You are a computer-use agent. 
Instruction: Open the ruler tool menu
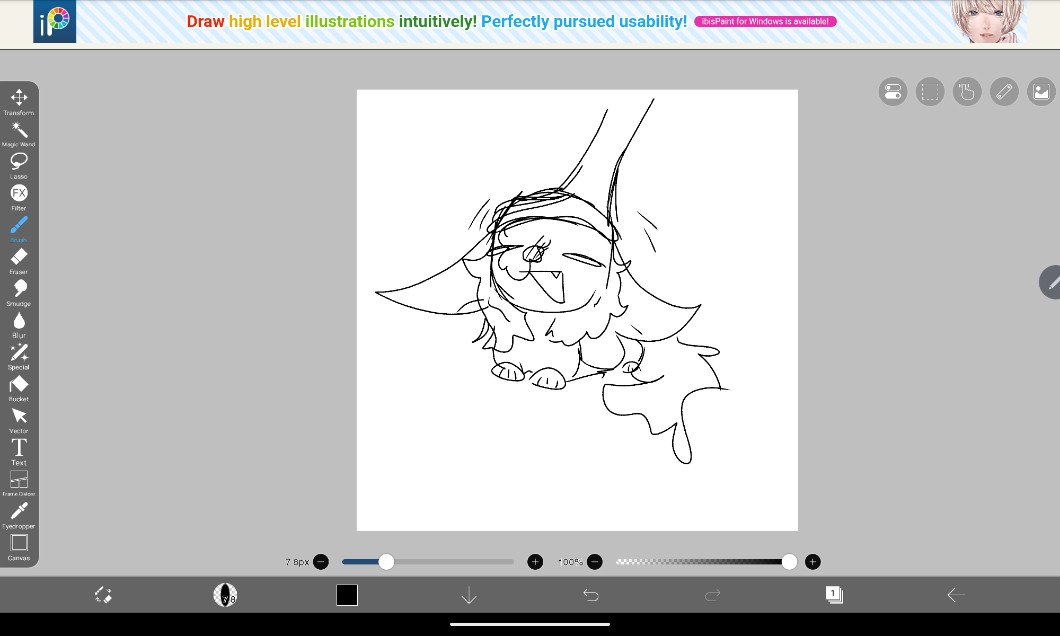[x=1003, y=92]
